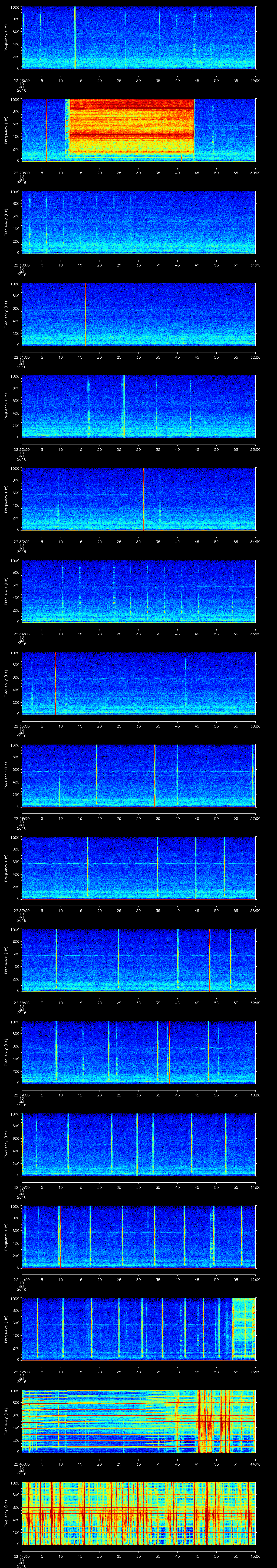The width and height of the screenshot is (277, 1568).
Task: Click "Frequency (Hz)" axis label of 22:44:00 panel
Action: click(6, 1514)
